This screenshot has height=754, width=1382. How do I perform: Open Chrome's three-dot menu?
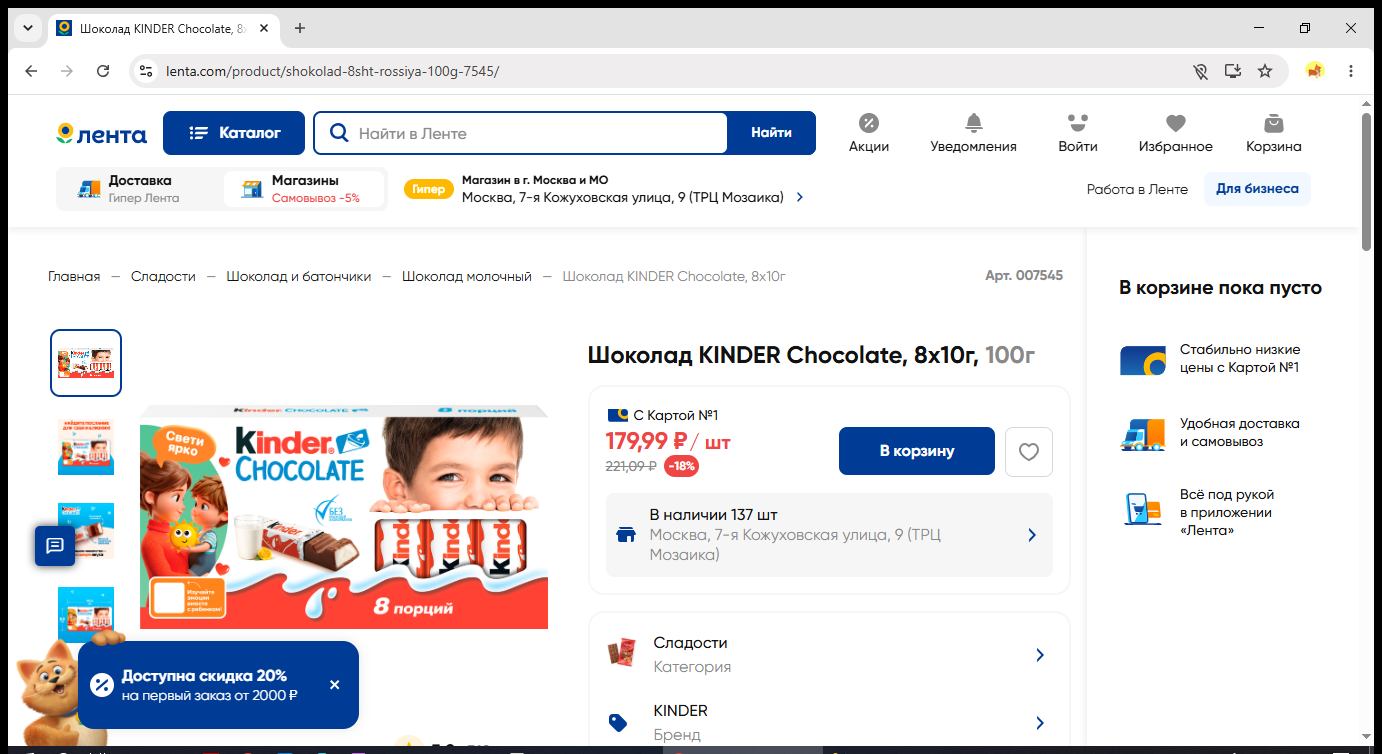[1351, 71]
